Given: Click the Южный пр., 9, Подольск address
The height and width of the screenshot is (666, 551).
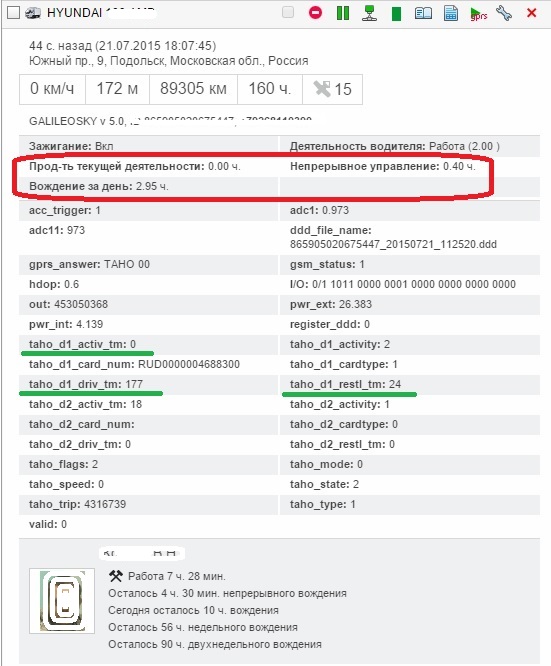Looking at the screenshot, I should 169,61.
